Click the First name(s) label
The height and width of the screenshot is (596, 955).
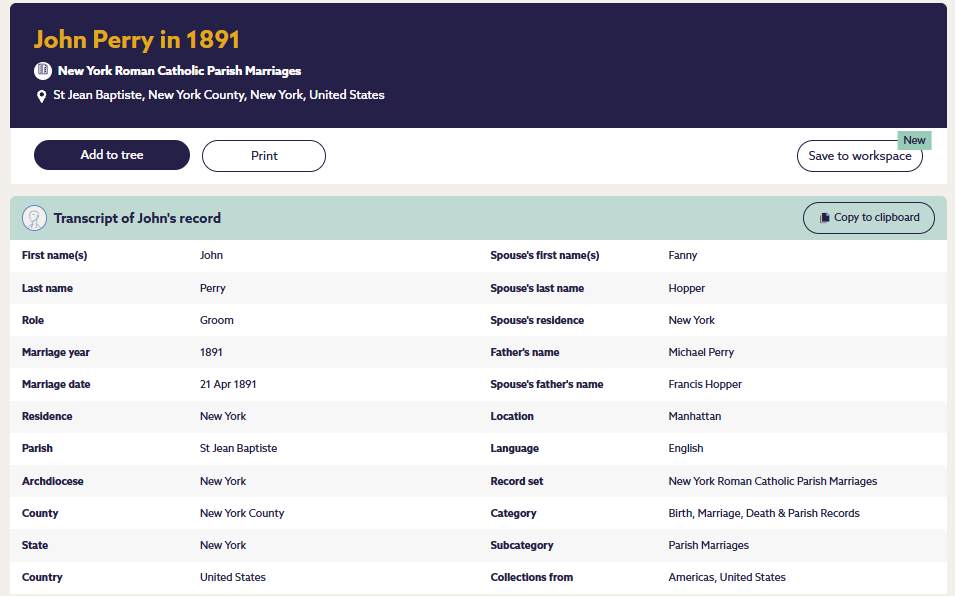pyautogui.click(x=54, y=255)
